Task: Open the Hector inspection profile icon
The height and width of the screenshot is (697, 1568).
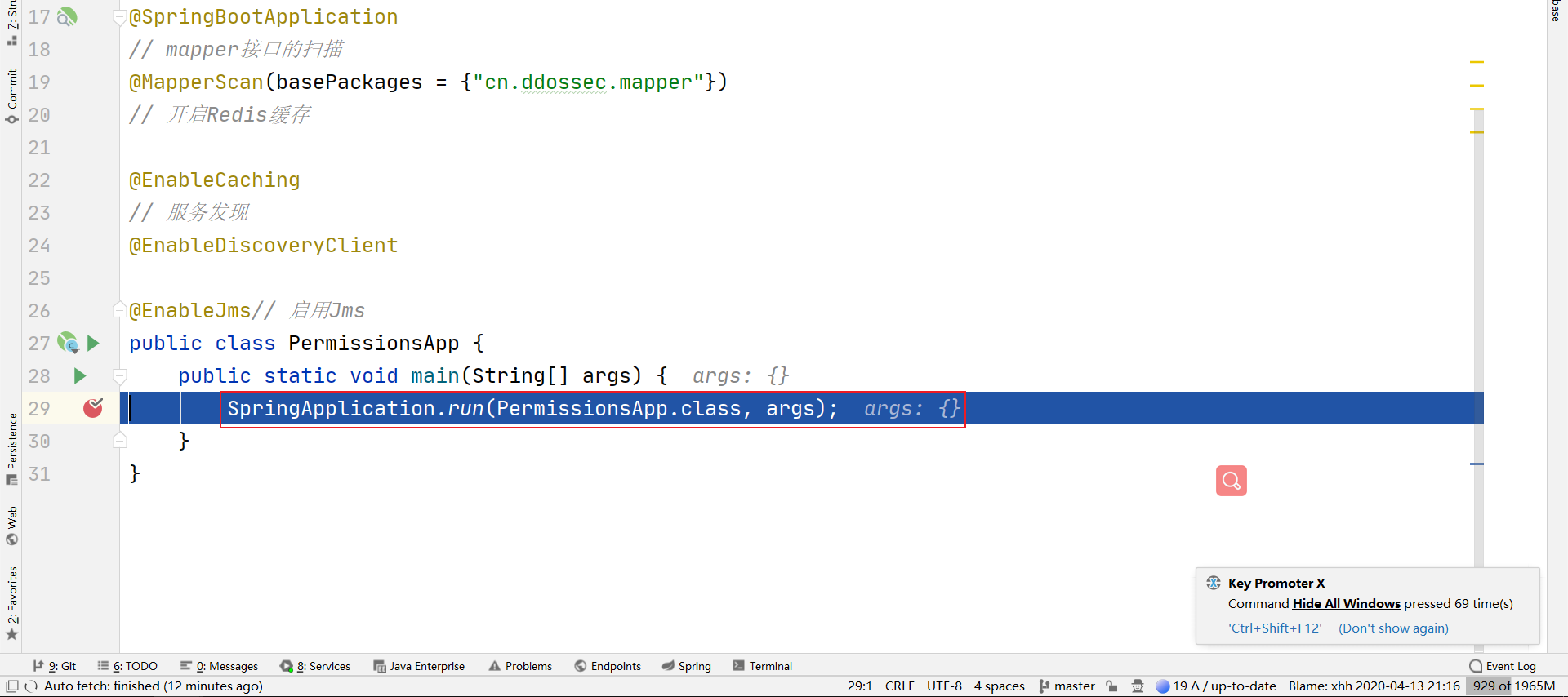Action: tap(1138, 686)
